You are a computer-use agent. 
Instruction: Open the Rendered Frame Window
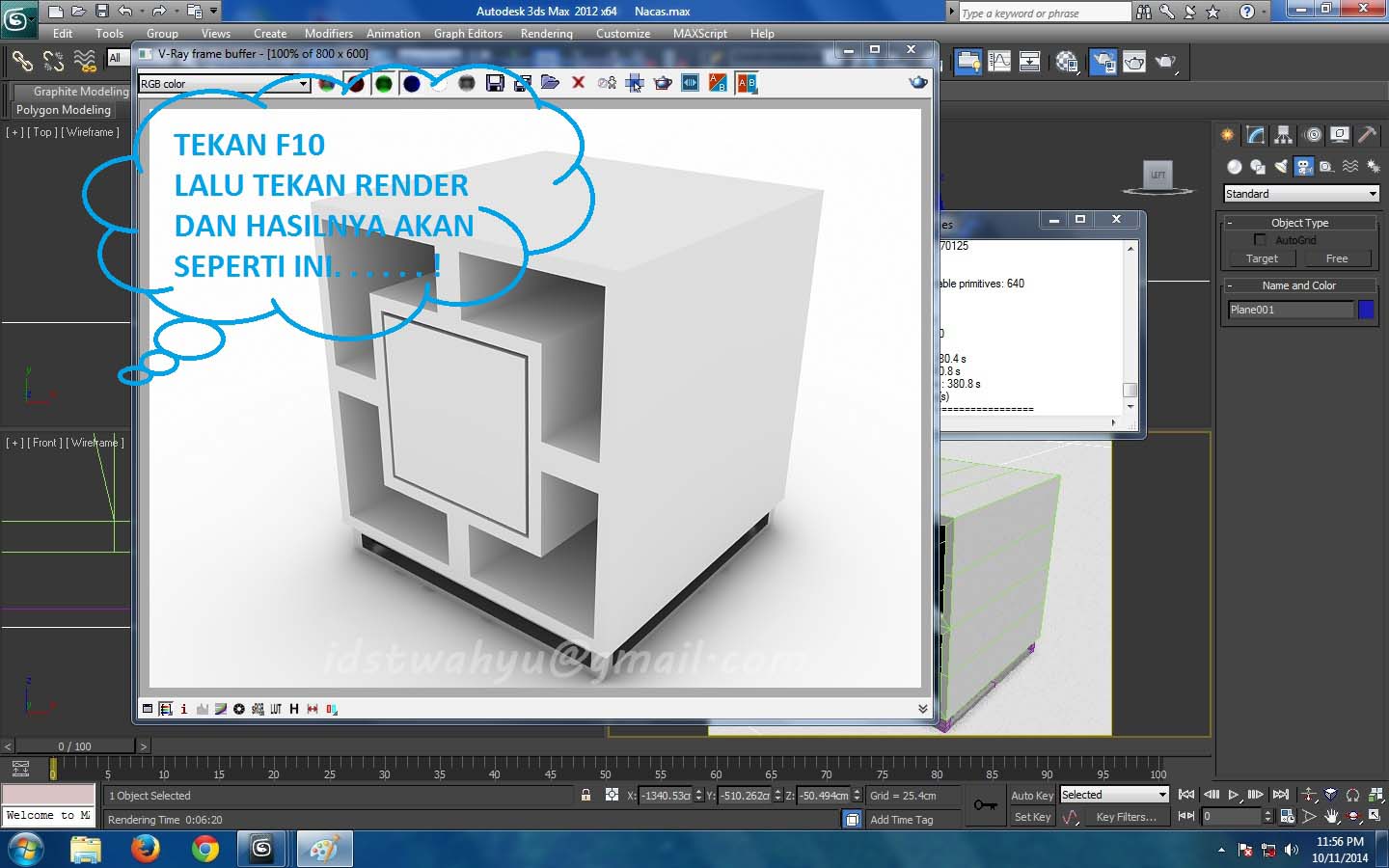tap(1134, 63)
